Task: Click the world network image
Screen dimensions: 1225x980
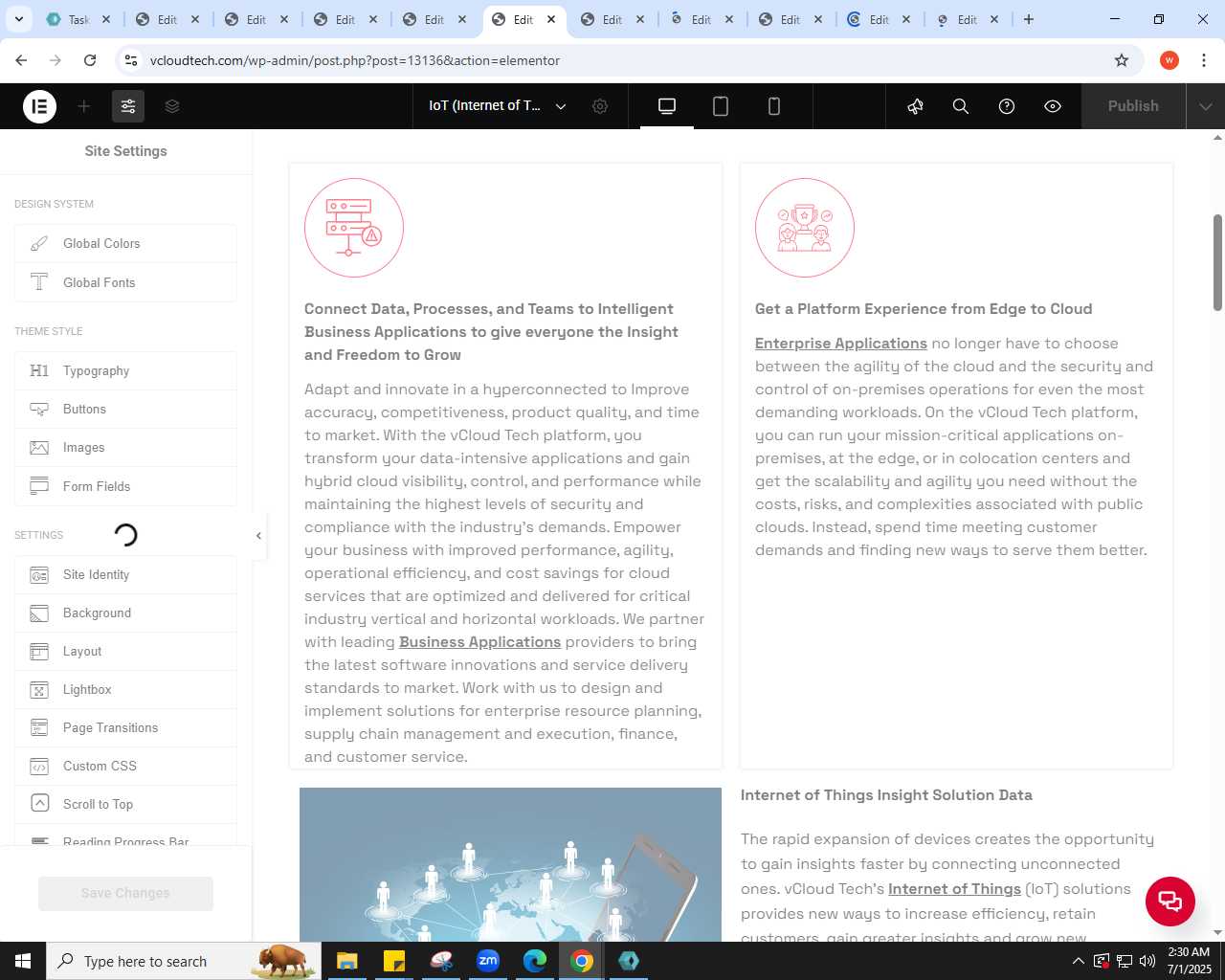Action: coord(510,864)
